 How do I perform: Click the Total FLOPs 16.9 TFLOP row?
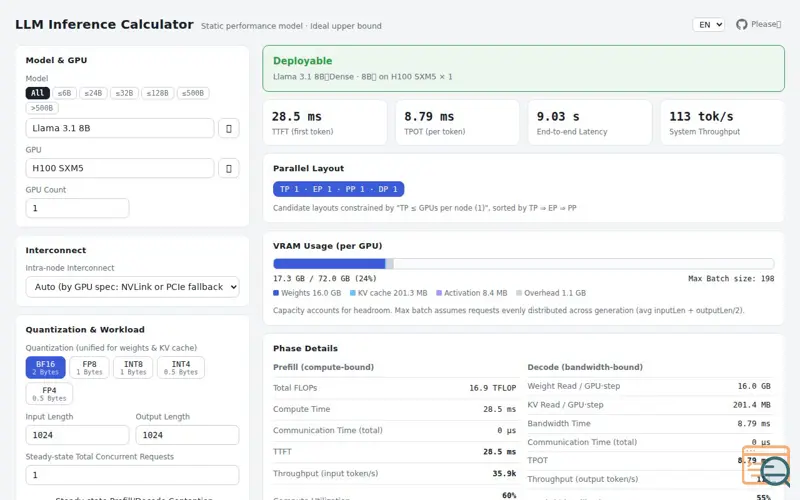click(394, 388)
